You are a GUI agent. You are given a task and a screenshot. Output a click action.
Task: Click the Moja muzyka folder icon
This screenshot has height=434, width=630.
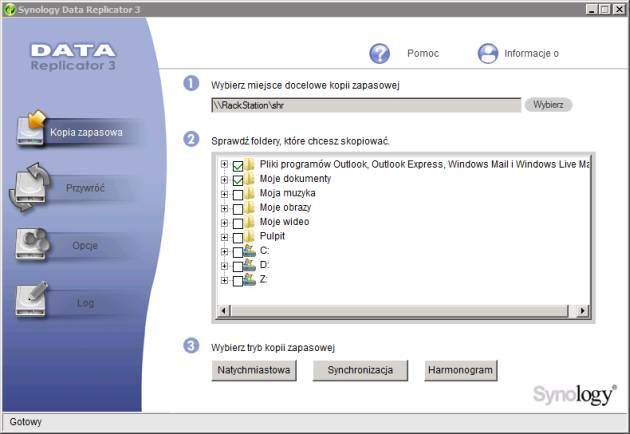click(x=250, y=193)
